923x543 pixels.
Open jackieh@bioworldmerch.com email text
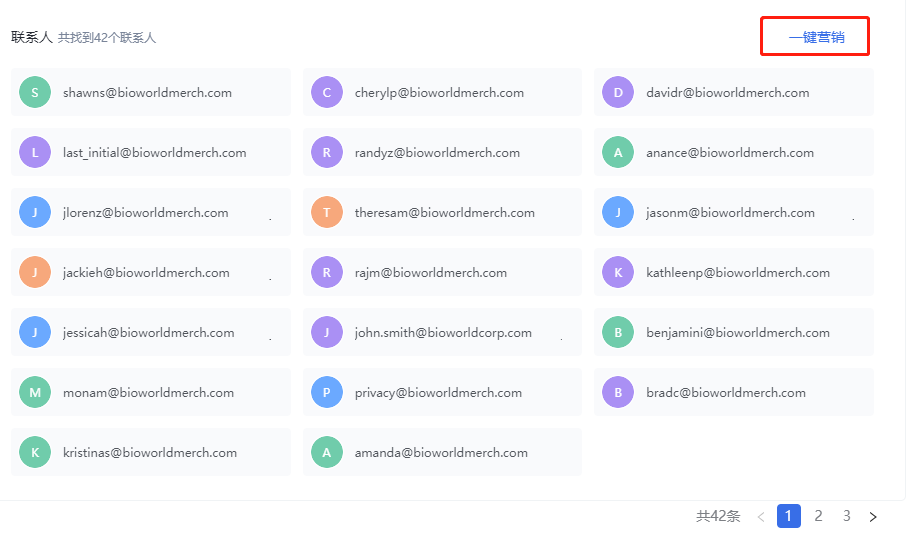(146, 273)
